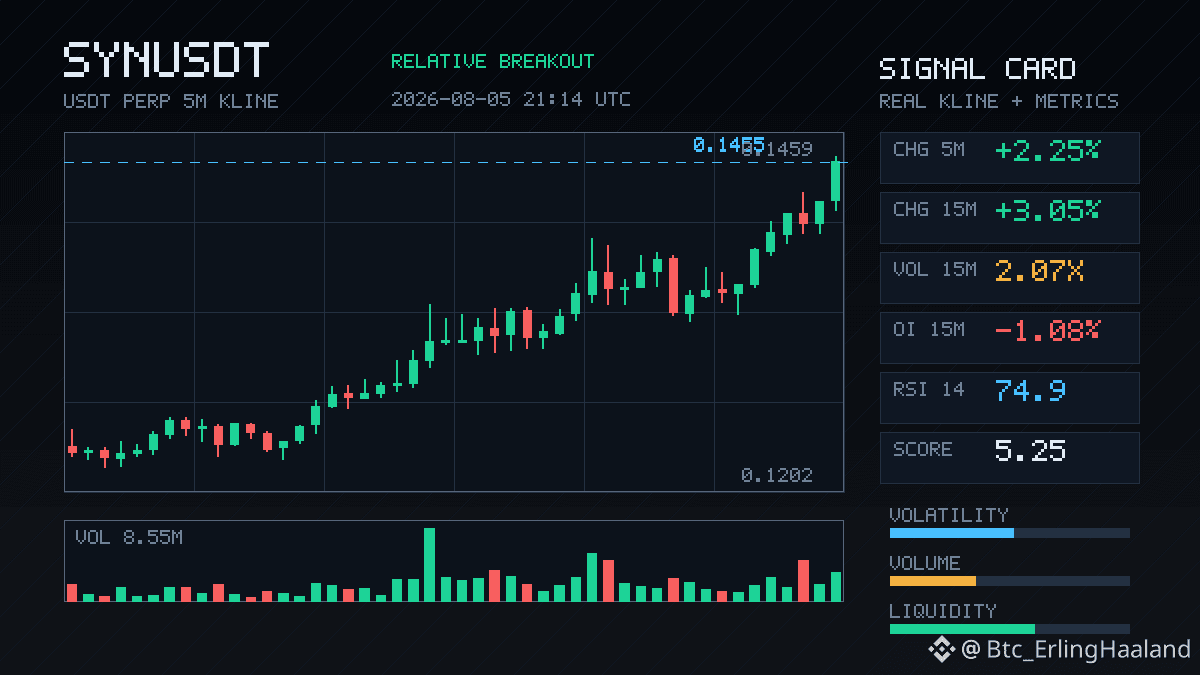The height and width of the screenshot is (675, 1200).
Task: Click the VOLUME label above orange bar
Action: (925, 563)
